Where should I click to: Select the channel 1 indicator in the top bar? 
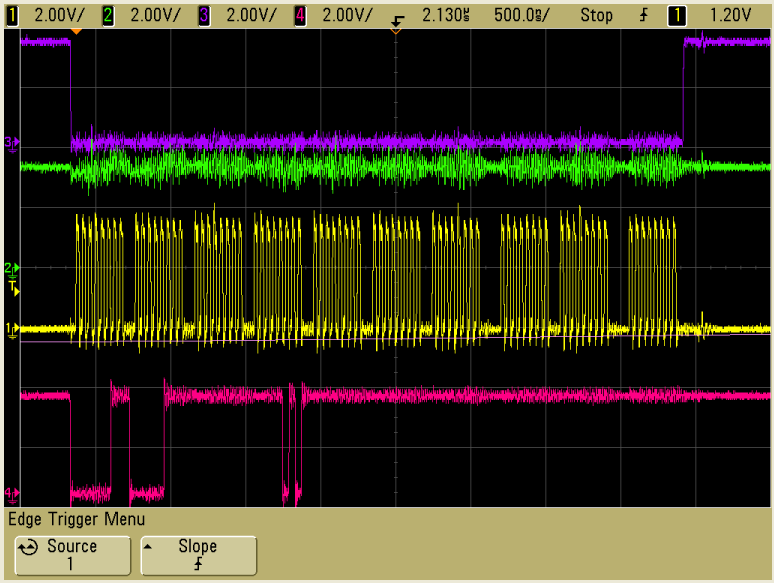pos(12,16)
